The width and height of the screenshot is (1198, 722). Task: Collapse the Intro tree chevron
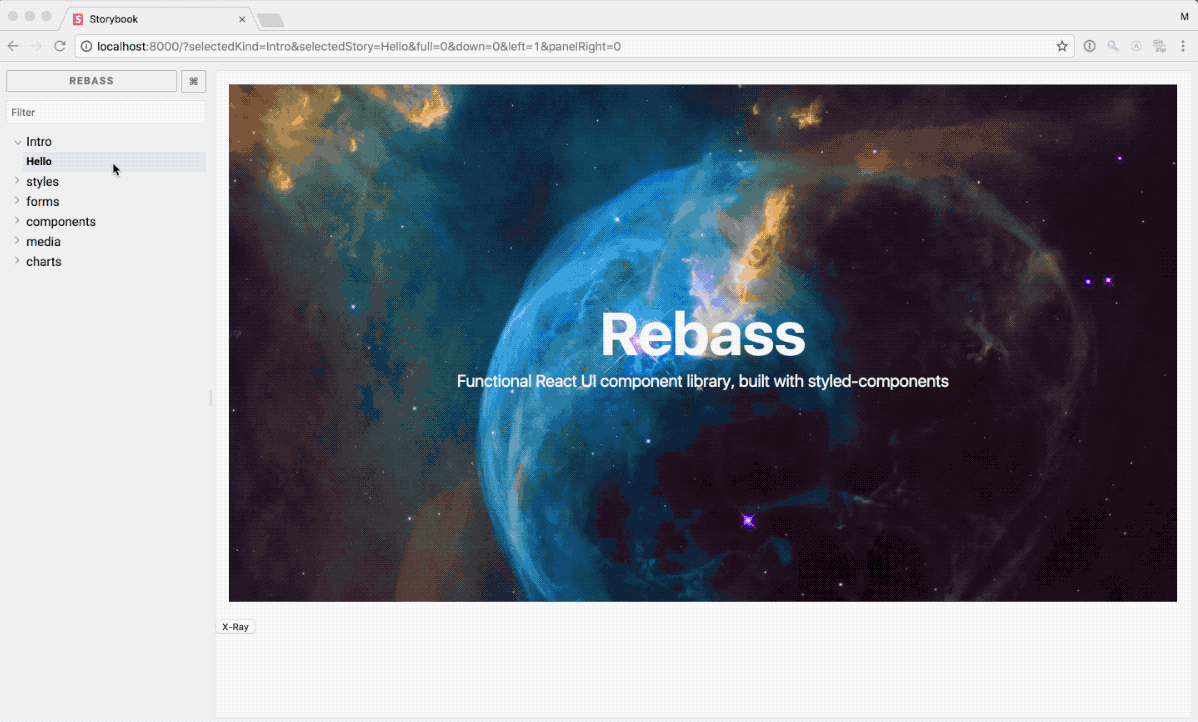click(18, 142)
